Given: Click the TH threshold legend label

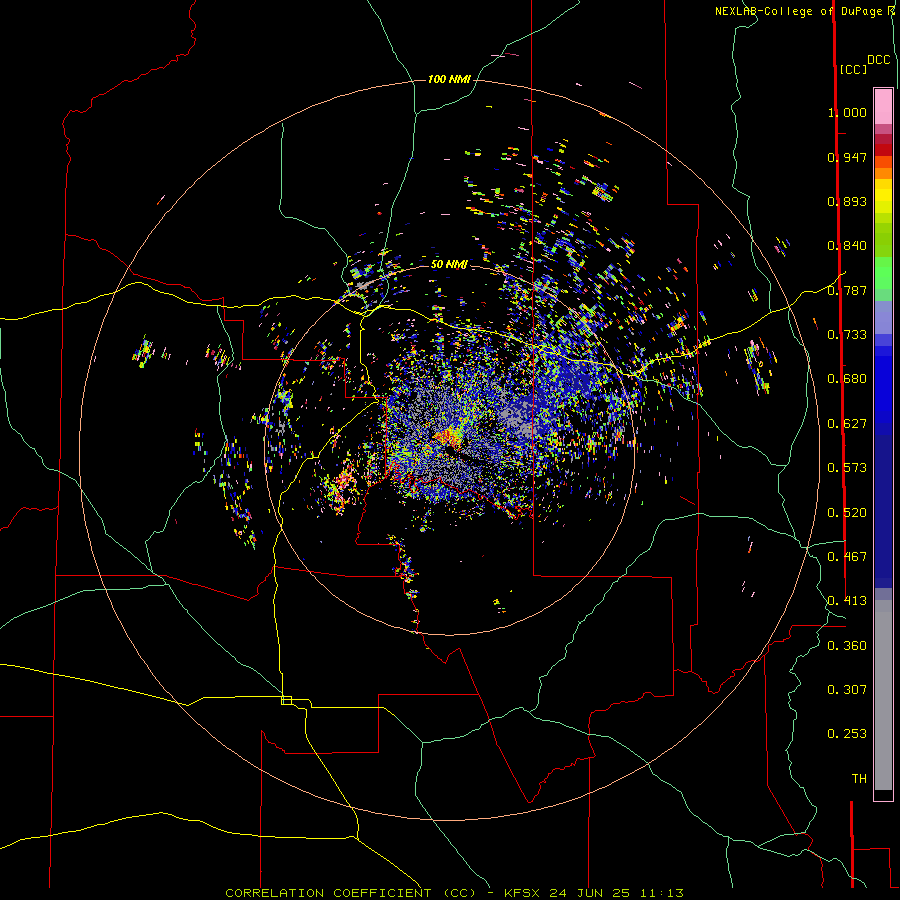Looking at the screenshot, I should click(859, 779).
